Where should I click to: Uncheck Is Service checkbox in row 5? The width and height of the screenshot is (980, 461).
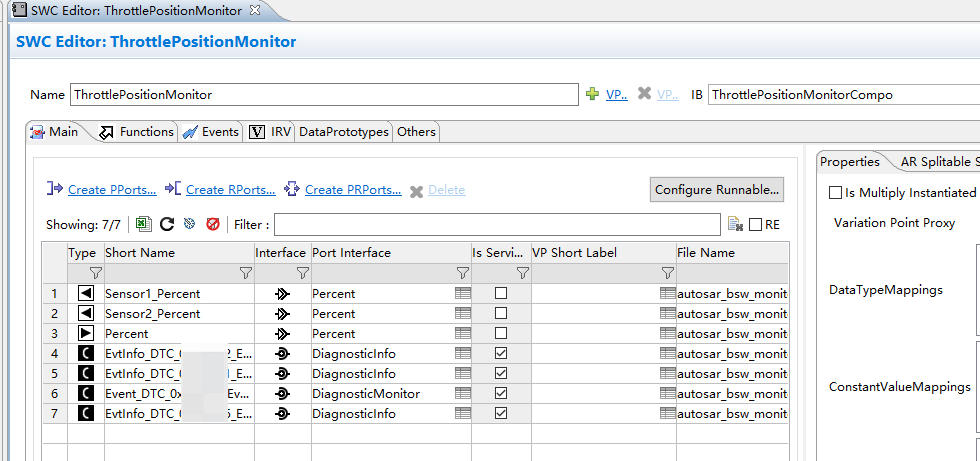point(501,373)
